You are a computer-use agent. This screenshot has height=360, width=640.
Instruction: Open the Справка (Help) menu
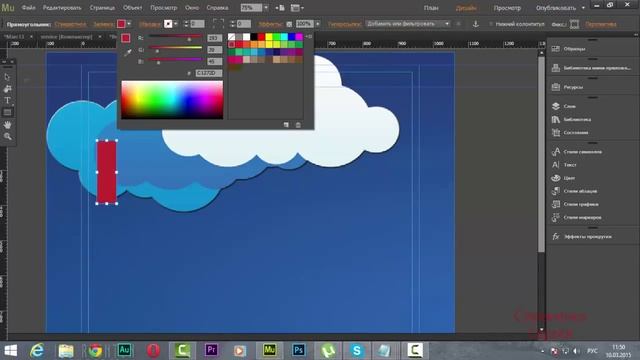click(217, 8)
